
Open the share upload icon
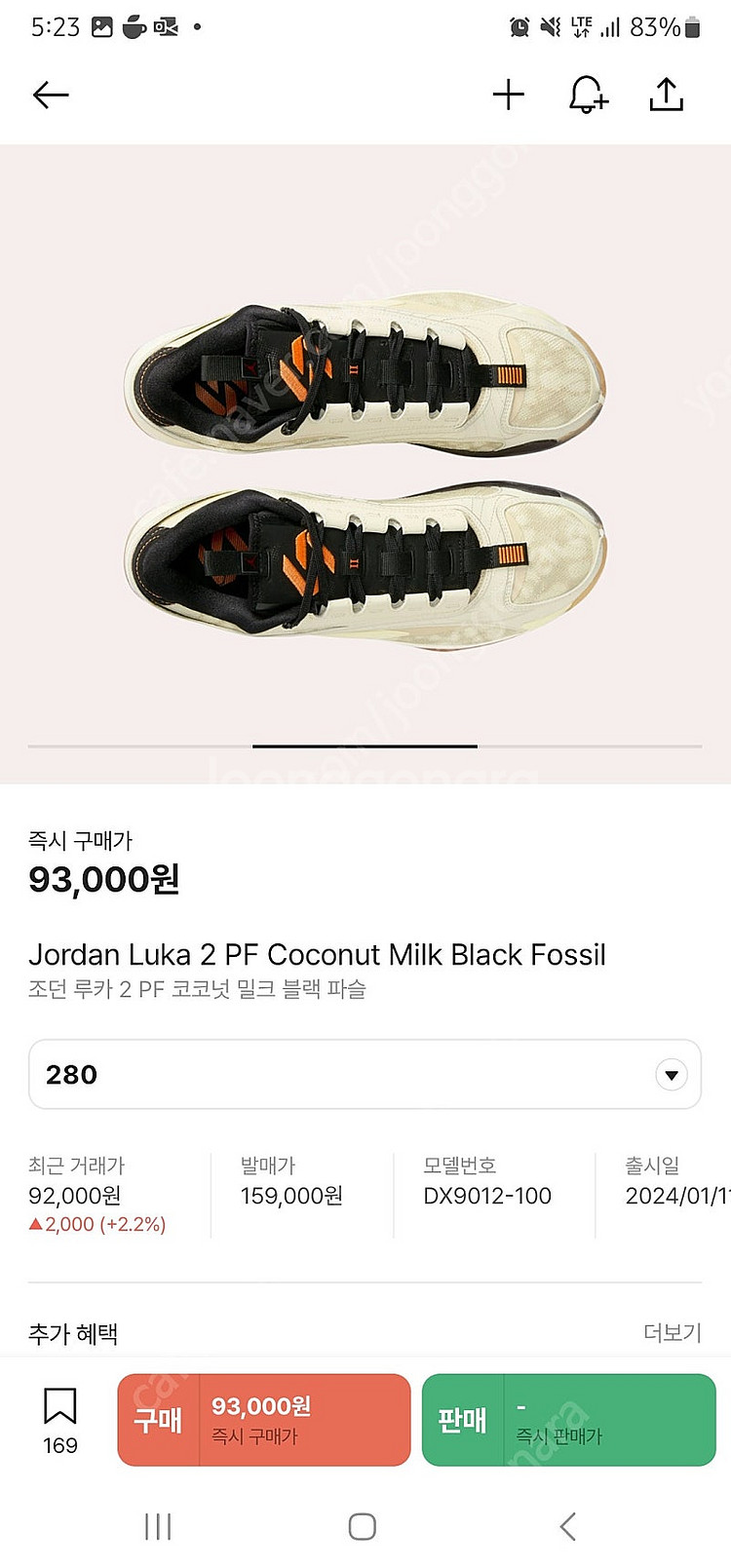pos(667,95)
